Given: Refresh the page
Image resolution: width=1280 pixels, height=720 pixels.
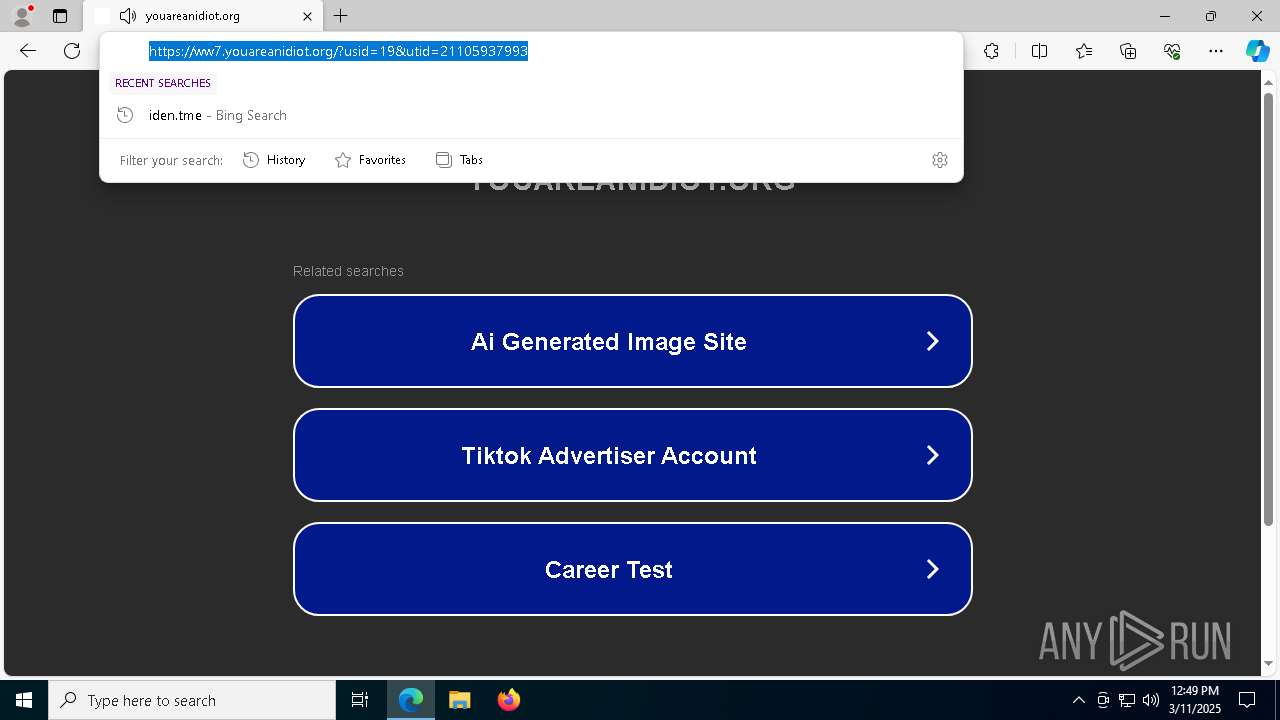Looking at the screenshot, I should (72, 51).
